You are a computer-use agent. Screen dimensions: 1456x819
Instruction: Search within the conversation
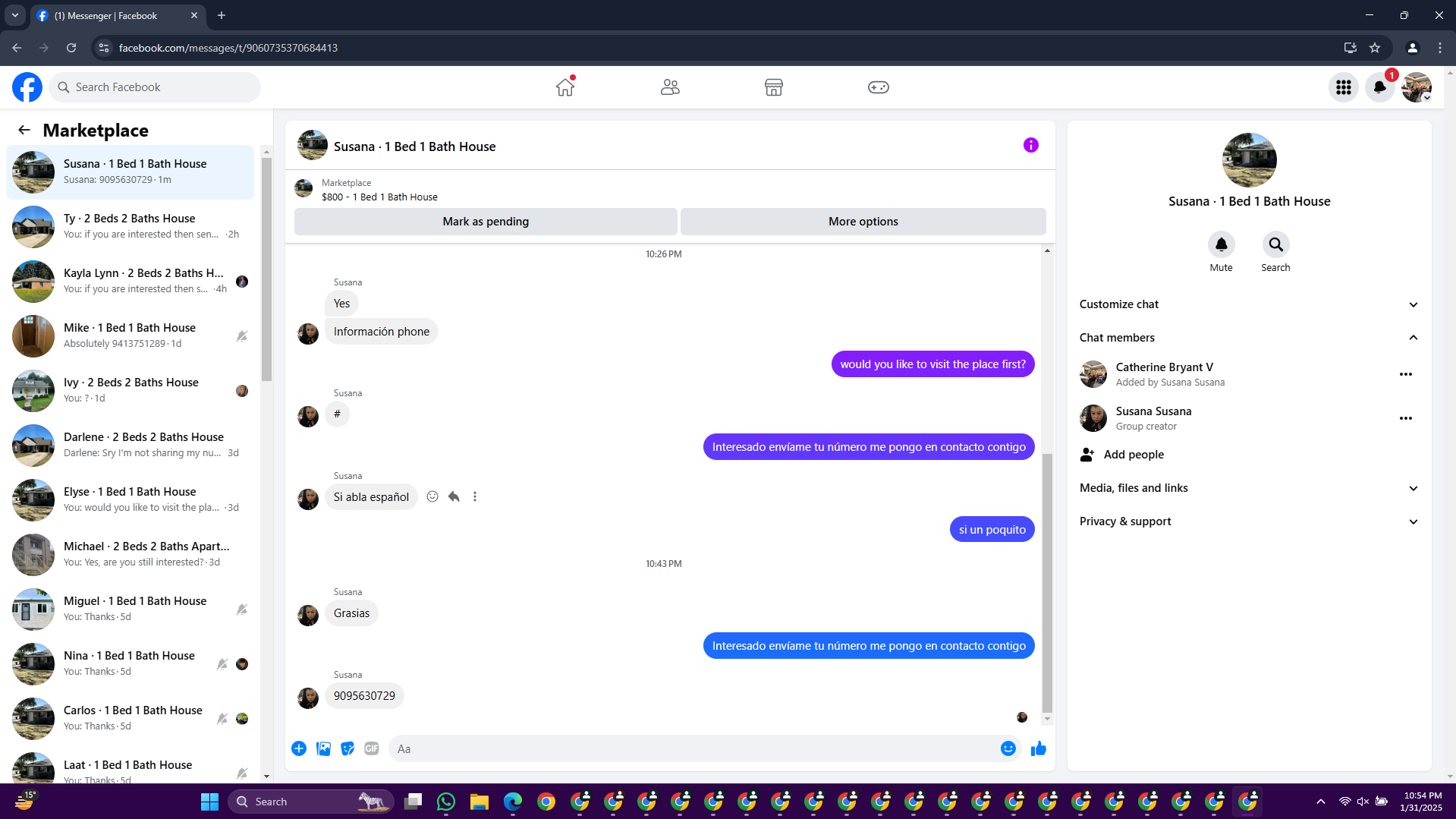[1276, 244]
